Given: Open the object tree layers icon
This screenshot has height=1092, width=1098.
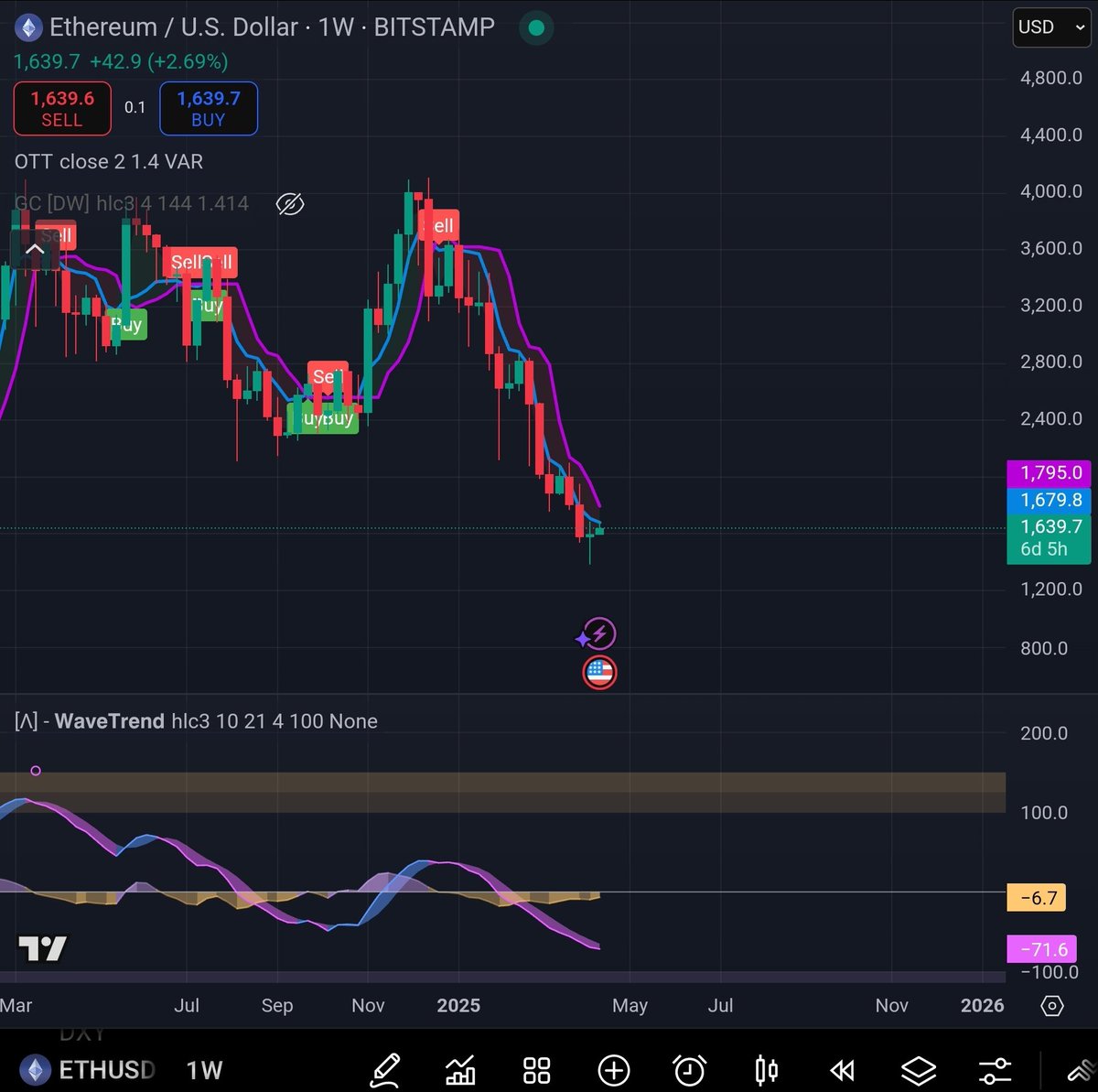Looking at the screenshot, I should click(x=919, y=1069).
